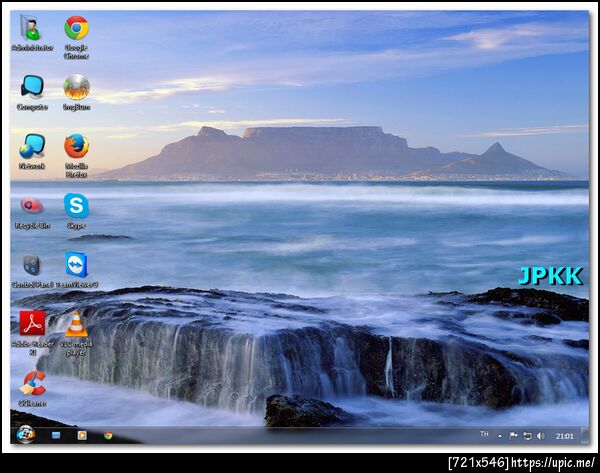Switch the TH input language indicator
Image resolution: width=600 pixels, height=473 pixels.
pyautogui.click(x=484, y=434)
